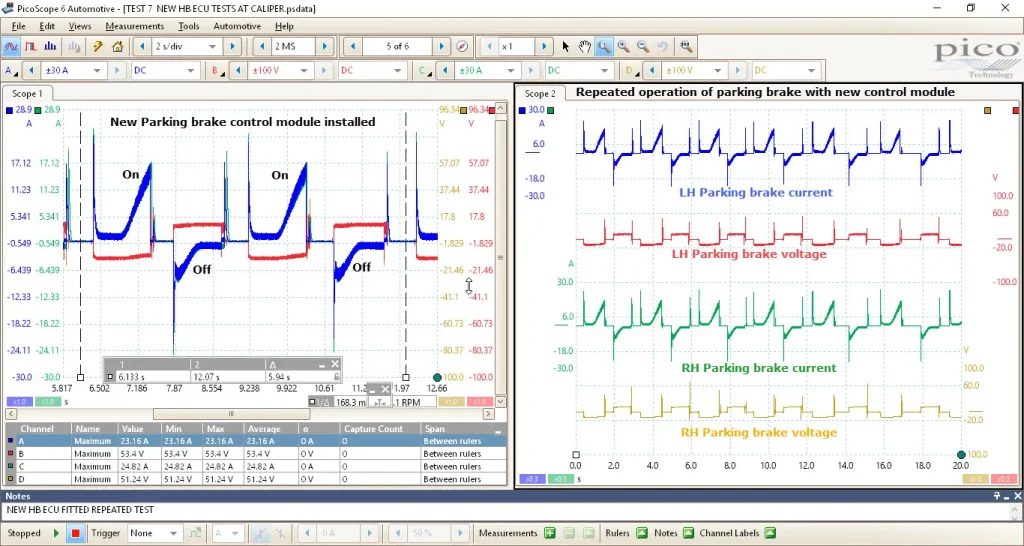This screenshot has height=546, width=1024.
Task: Open the buffer navigator compass icon
Action: coord(462,46)
